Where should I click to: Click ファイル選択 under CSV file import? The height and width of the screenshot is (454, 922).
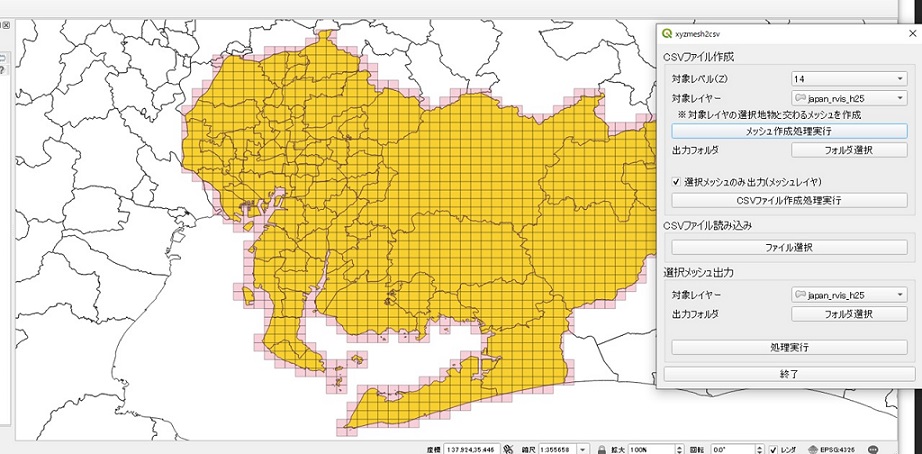788,246
